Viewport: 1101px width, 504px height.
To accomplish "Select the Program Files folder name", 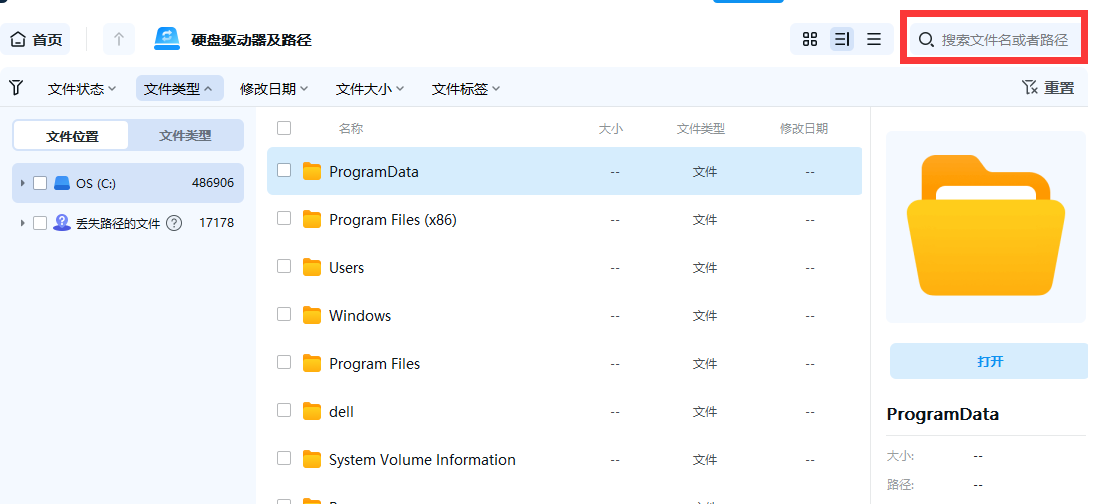I will [x=375, y=364].
